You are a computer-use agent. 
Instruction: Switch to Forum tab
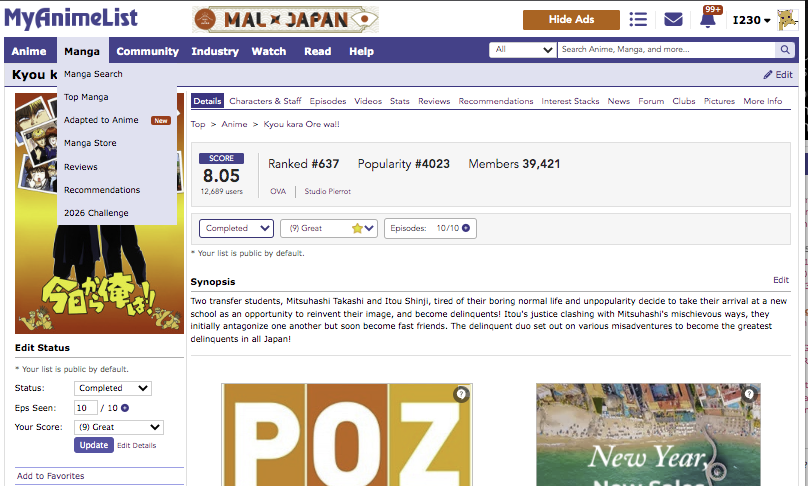click(651, 101)
